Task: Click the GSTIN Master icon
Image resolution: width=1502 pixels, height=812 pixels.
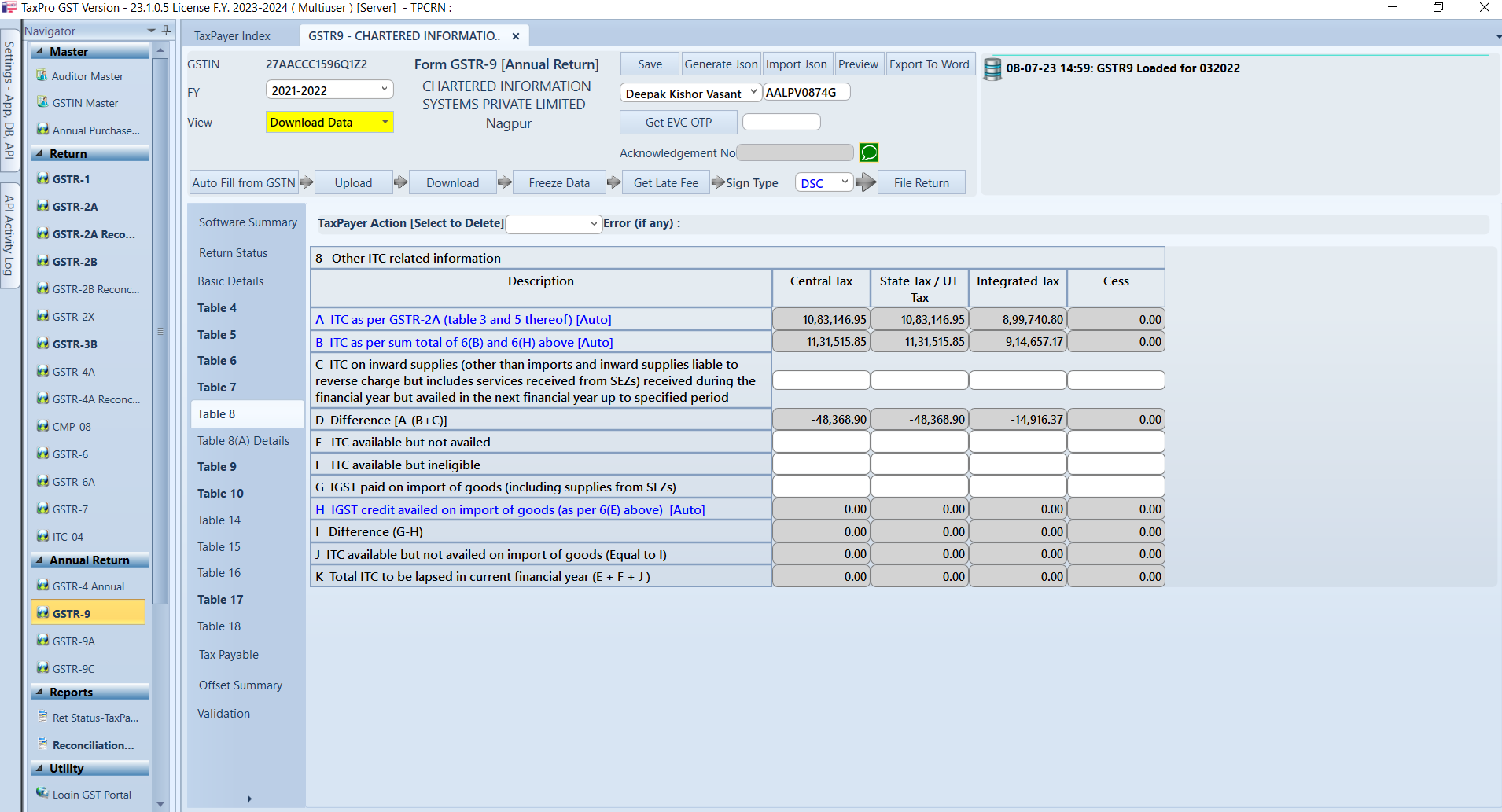Action: pyautogui.click(x=42, y=102)
